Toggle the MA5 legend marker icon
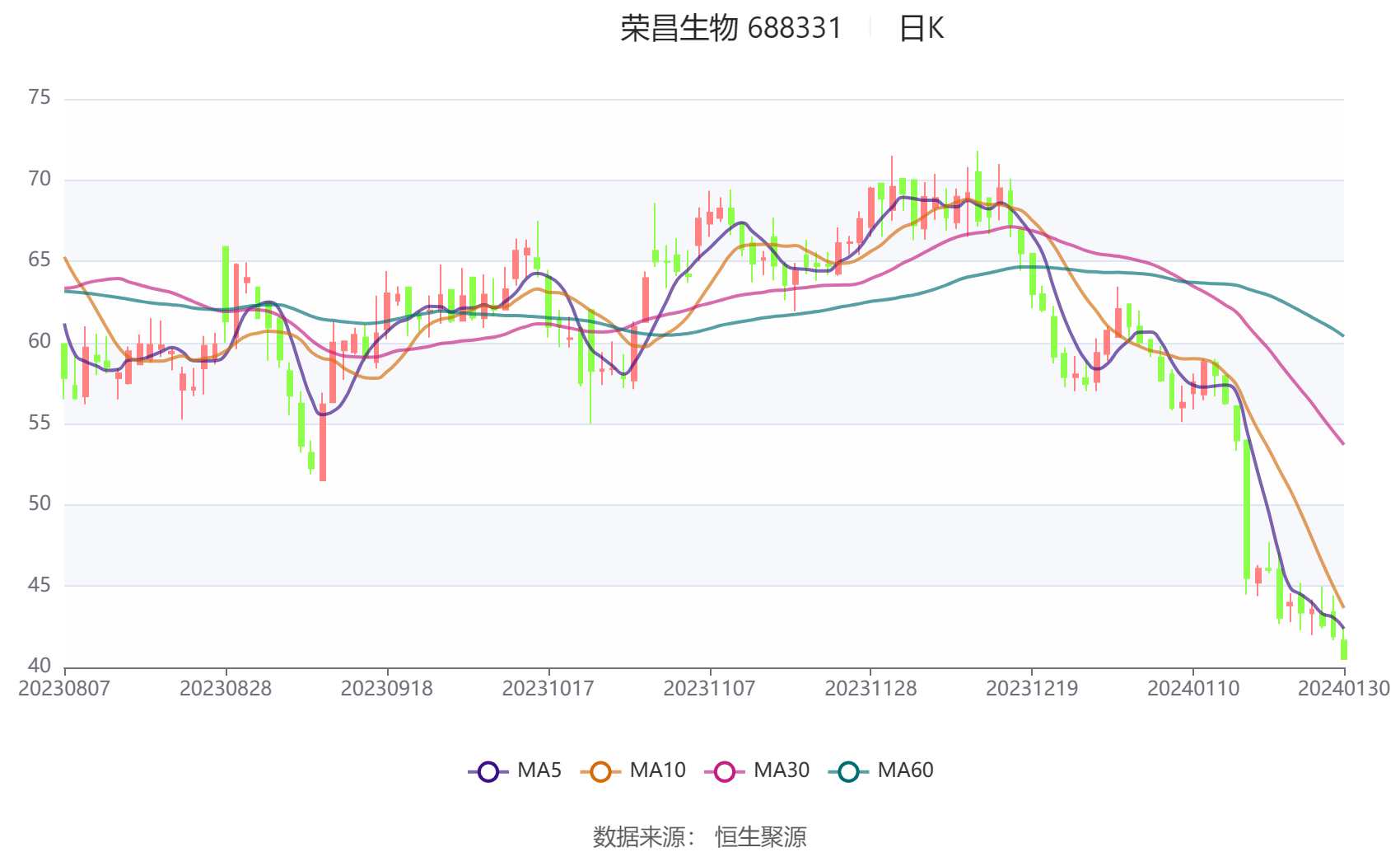Screen dimensions: 1400x852 [488, 771]
